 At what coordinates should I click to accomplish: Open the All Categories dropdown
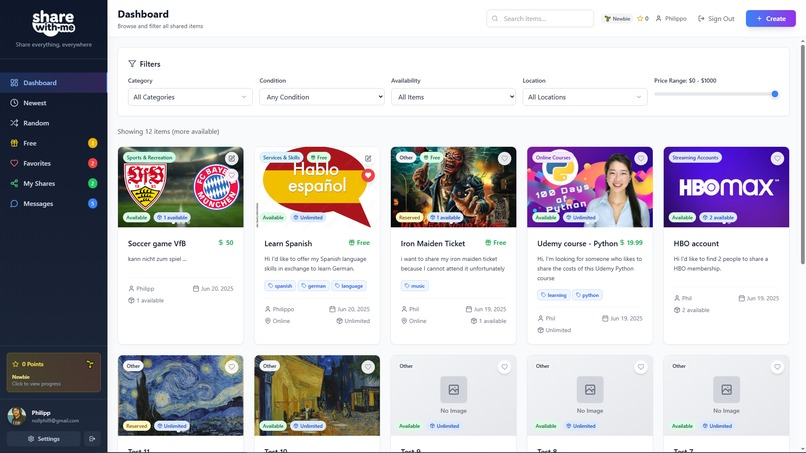pyautogui.click(x=190, y=97)
